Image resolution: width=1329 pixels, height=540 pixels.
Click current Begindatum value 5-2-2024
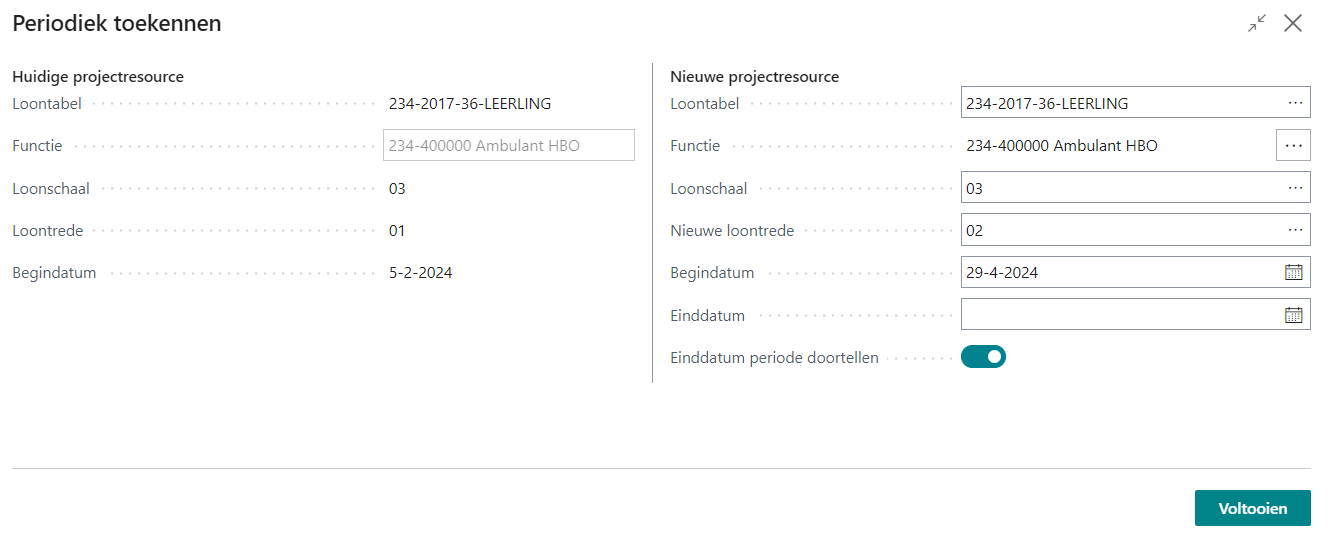[420, 272]
